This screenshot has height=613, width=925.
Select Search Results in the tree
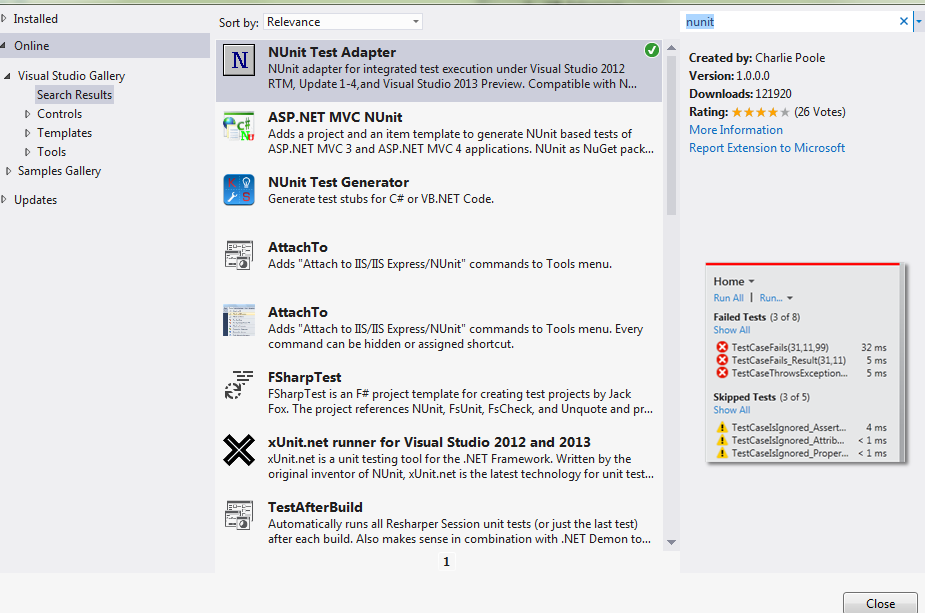[x=74, y=94]
